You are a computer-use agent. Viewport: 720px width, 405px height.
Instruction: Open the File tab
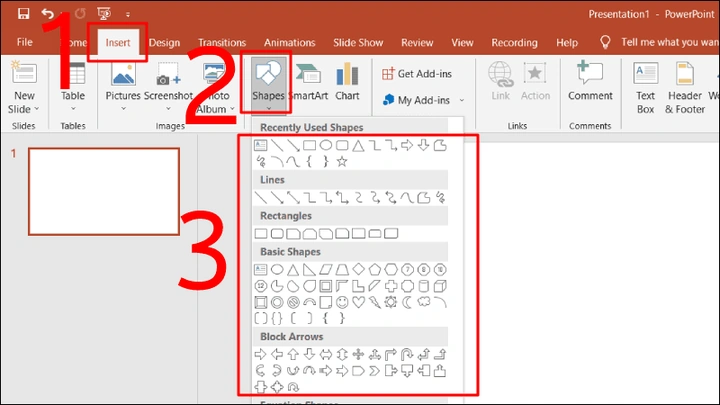24,42
